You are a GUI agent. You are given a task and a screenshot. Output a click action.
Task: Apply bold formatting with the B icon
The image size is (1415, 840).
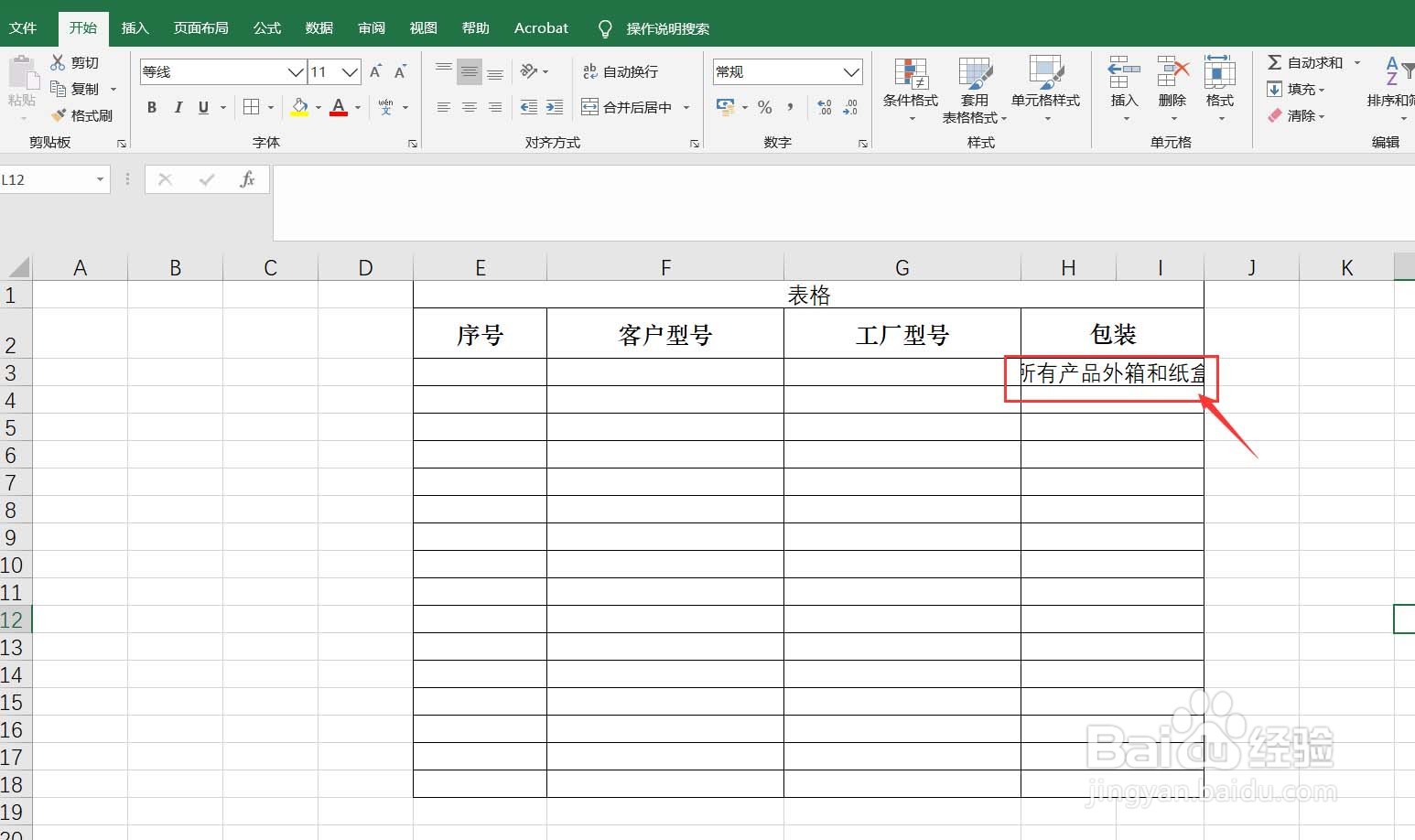[x=151, y=107]
